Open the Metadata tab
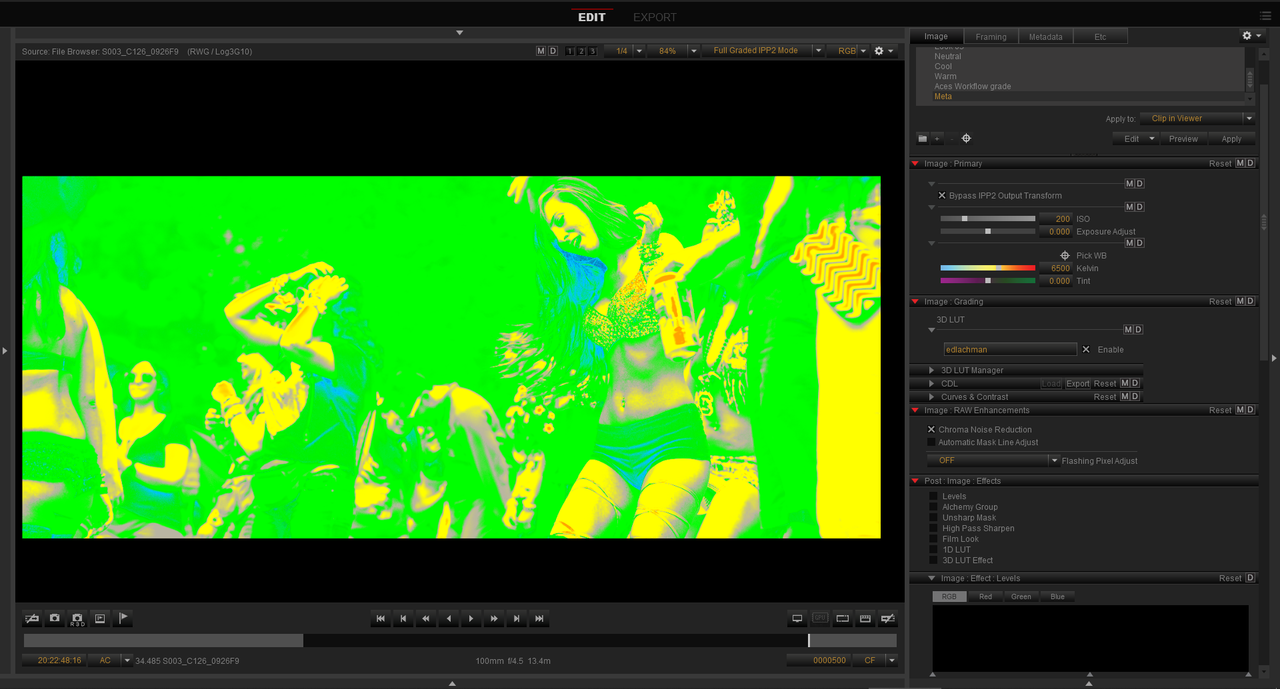The image size is (1280, 689). click(1046, 37)
